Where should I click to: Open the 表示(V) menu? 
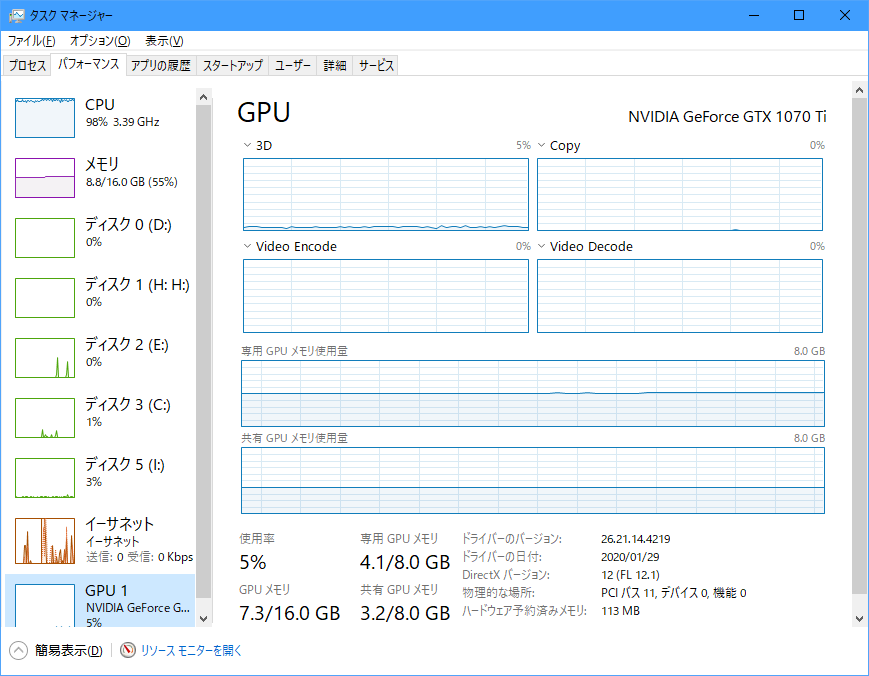164,40
